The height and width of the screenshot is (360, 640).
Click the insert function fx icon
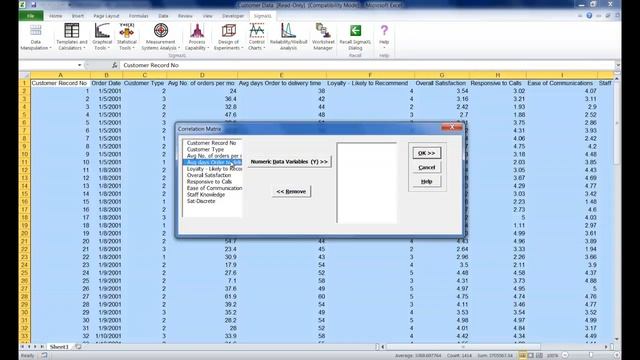click(114, 65)
